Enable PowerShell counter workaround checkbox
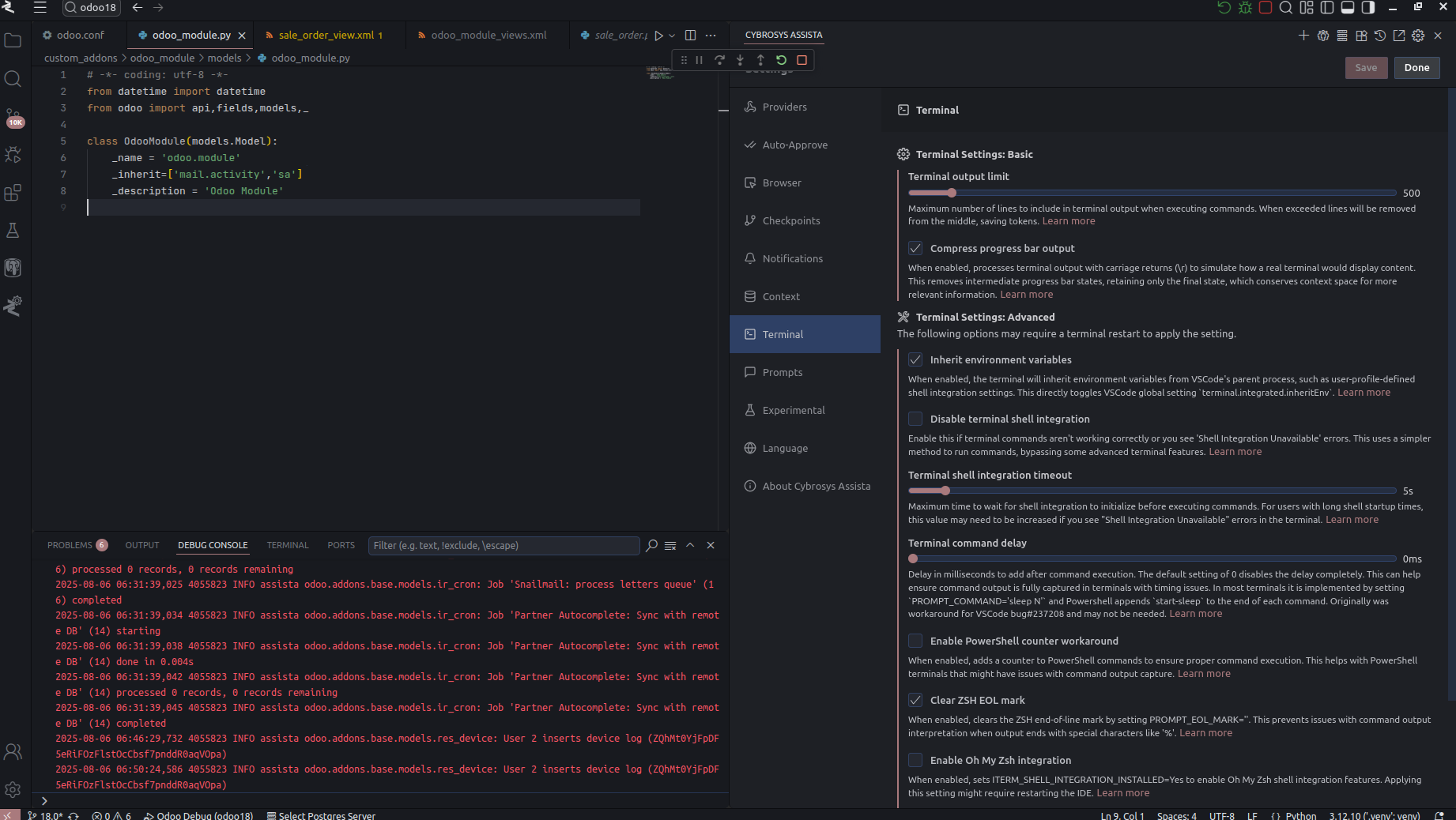The width and height of the screenshot is (1456, 820). click(x=915, y=641)
